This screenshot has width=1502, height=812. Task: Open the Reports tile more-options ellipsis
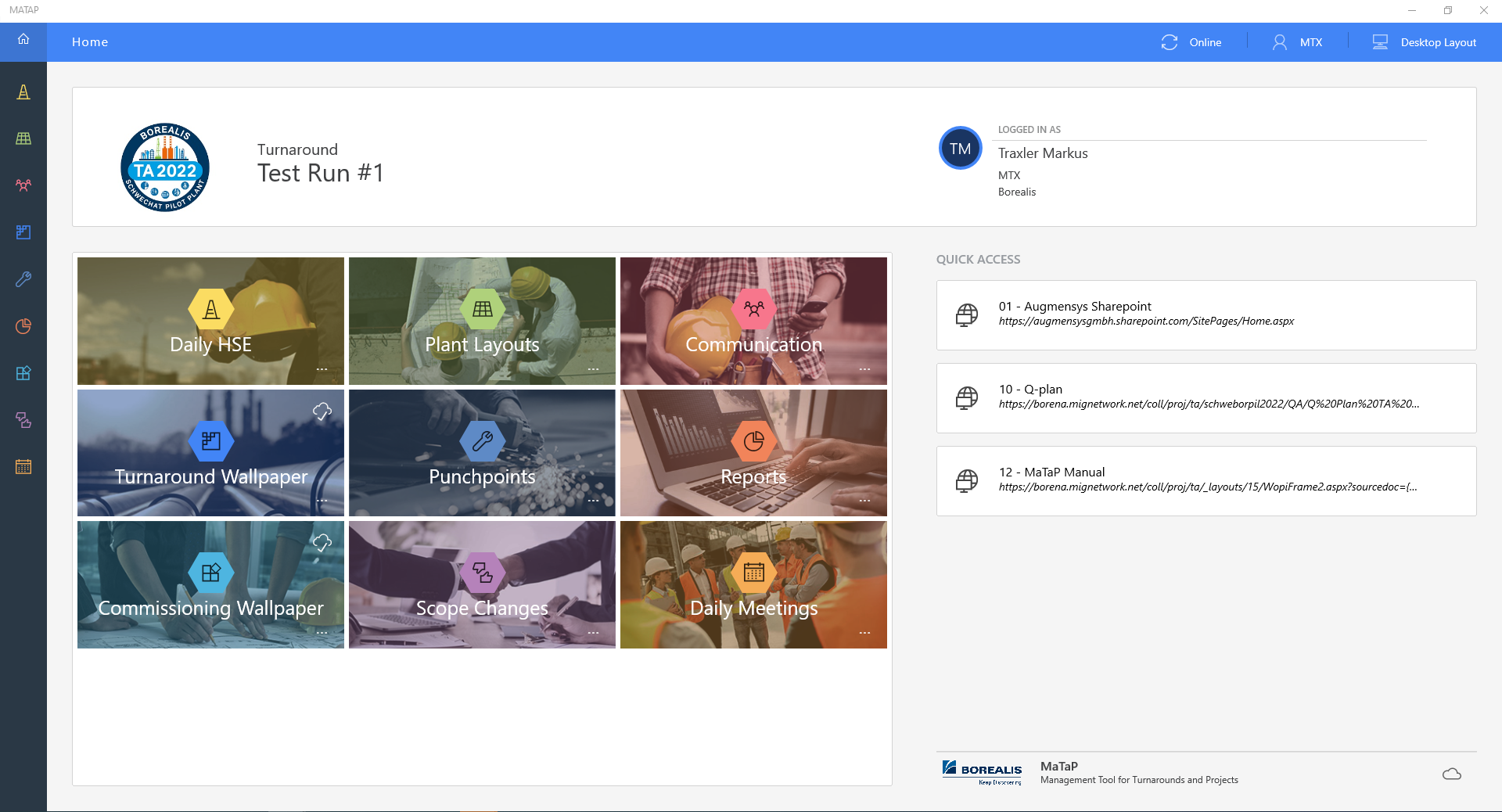tap(864, 501)
